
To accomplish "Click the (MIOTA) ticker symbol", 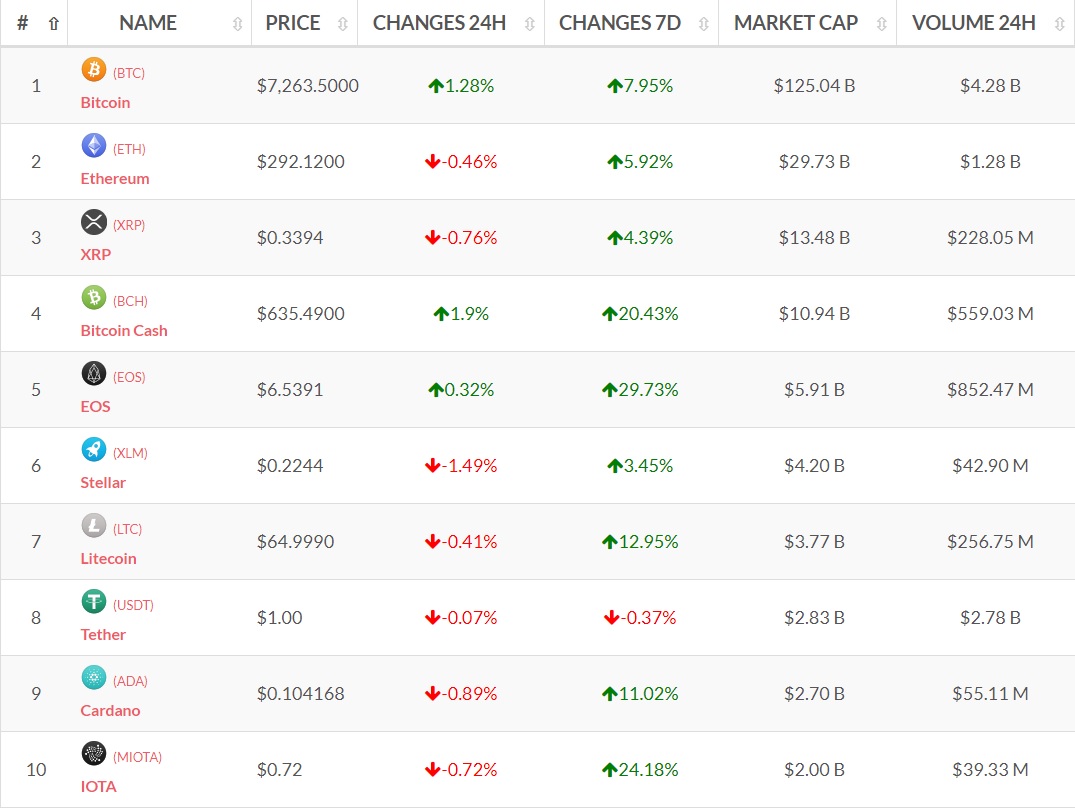I will pyautogui.click(x=137, y=758).
